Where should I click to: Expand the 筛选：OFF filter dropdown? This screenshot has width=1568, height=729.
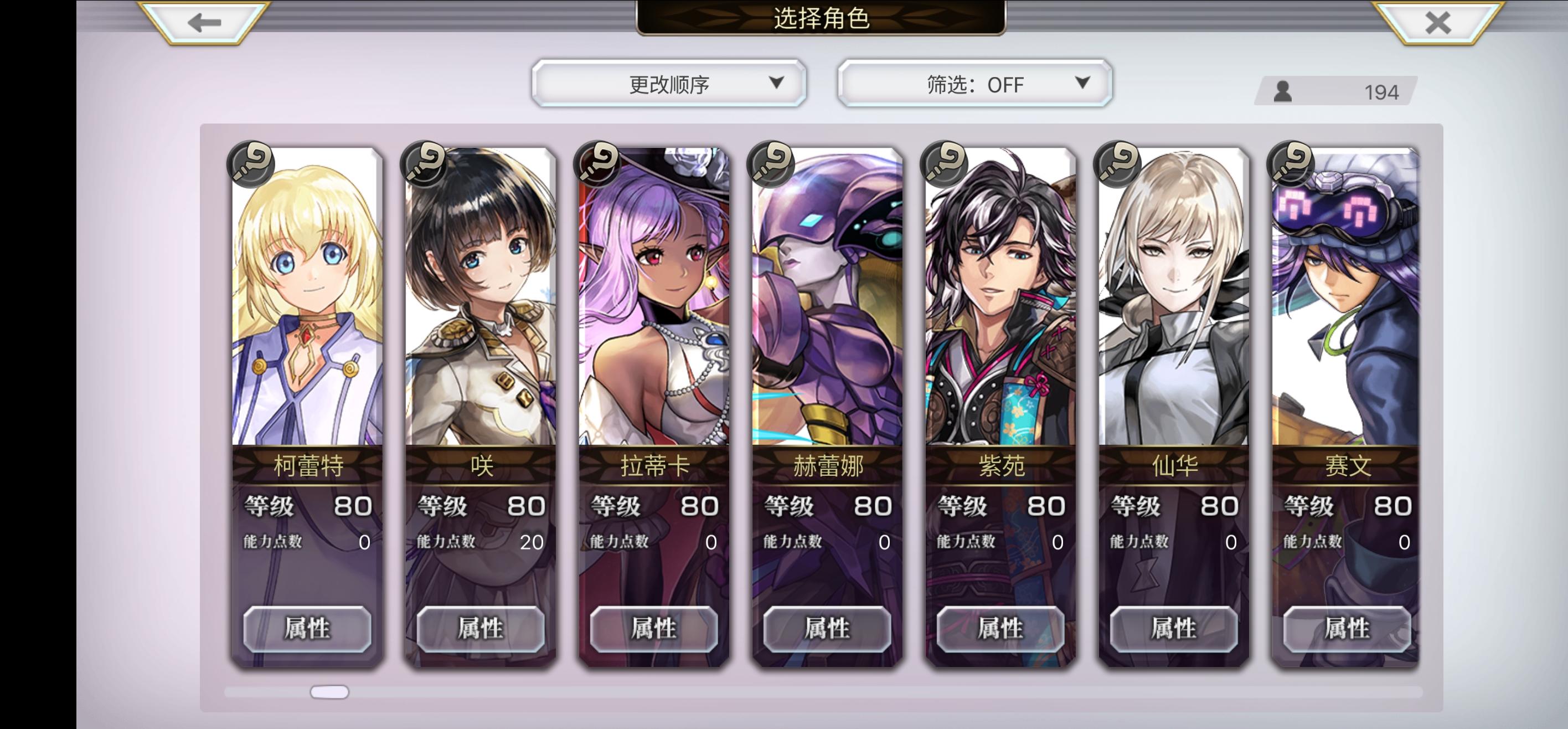(974, 84)
